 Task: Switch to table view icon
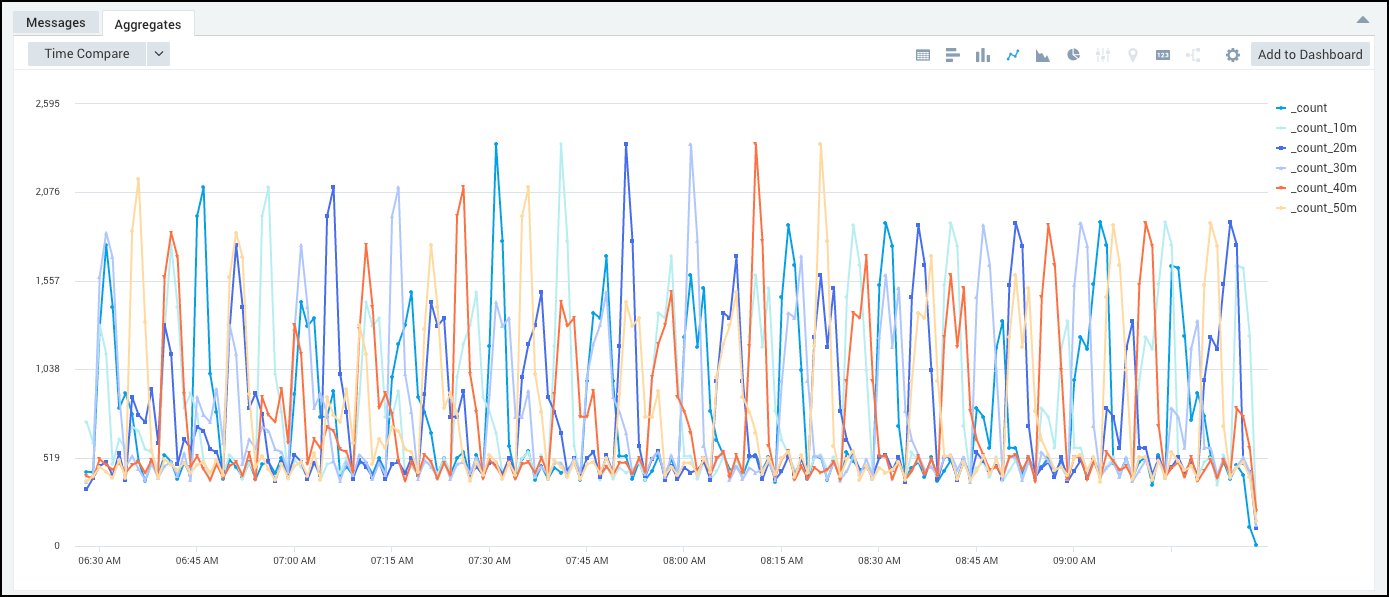(x=923, y=55)
